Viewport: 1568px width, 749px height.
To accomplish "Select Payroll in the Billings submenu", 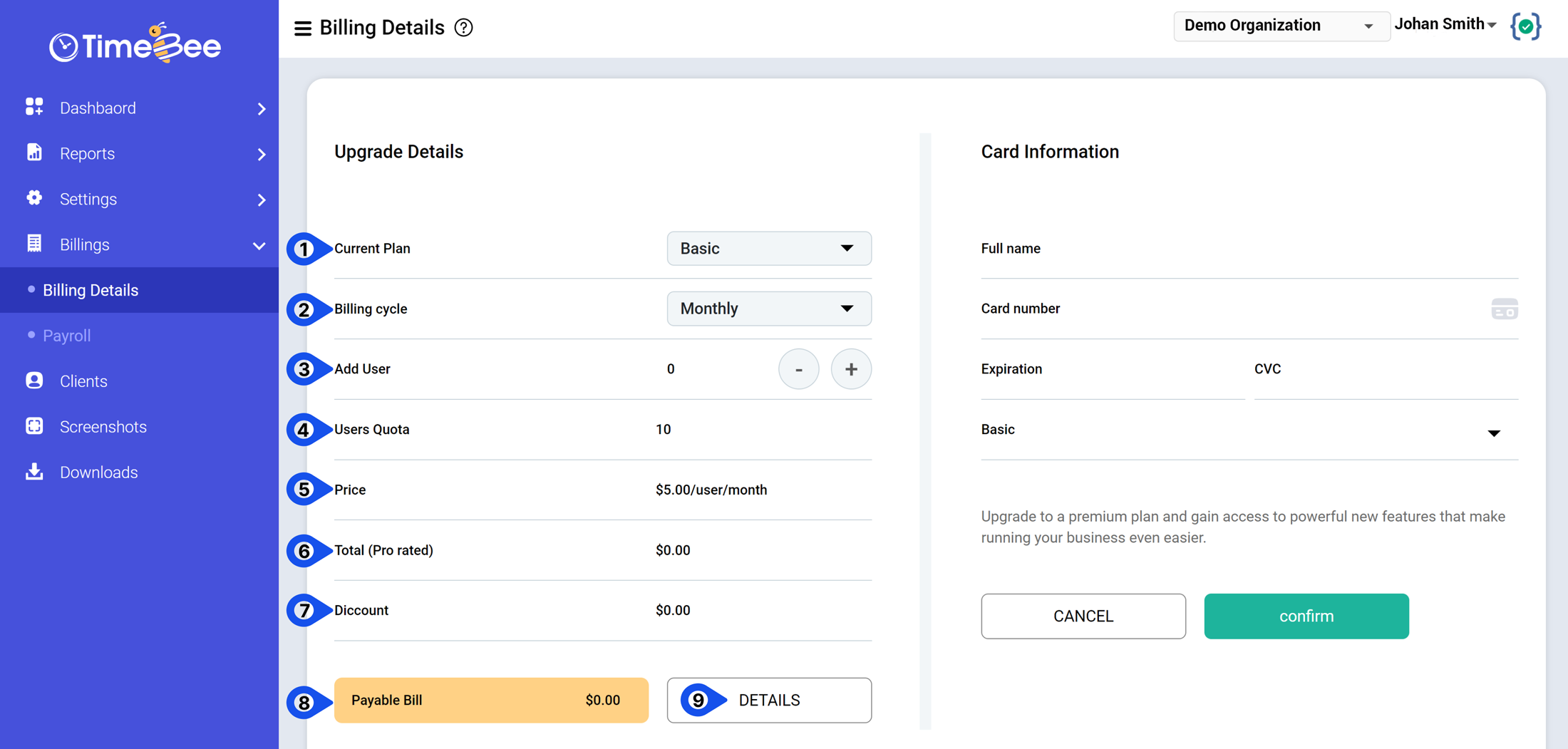I will [67, 336].
